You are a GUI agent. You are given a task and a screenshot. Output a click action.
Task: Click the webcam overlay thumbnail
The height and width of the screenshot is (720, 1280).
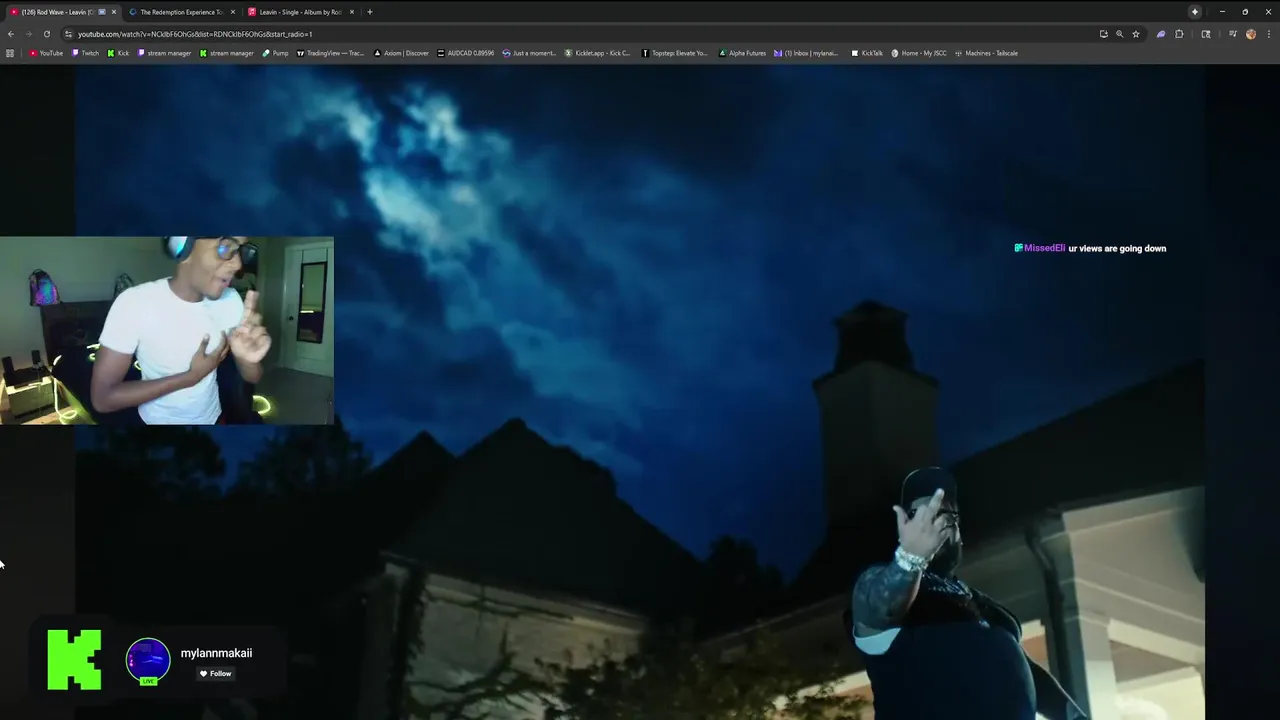(x=167, y=331)
